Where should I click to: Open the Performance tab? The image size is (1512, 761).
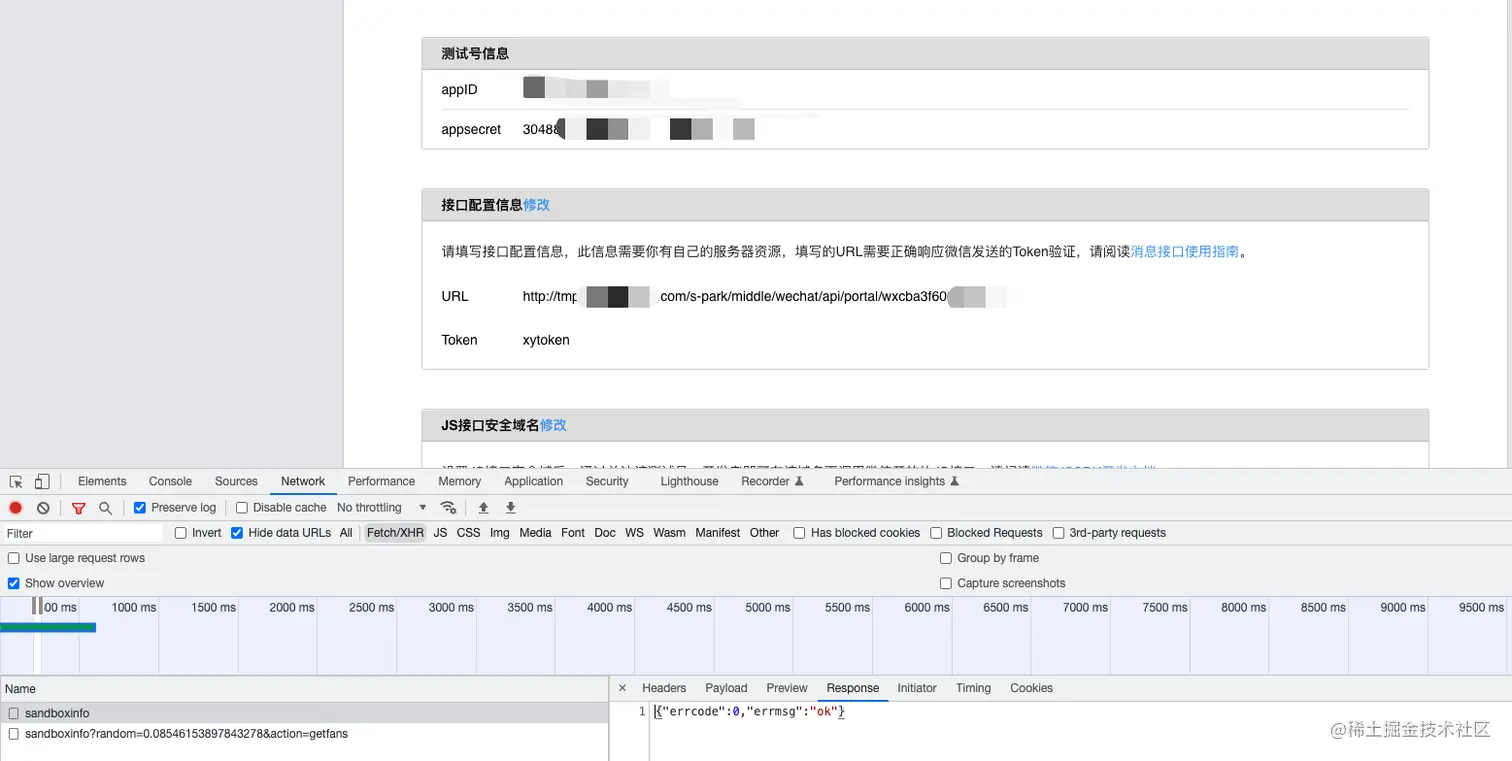381,481
